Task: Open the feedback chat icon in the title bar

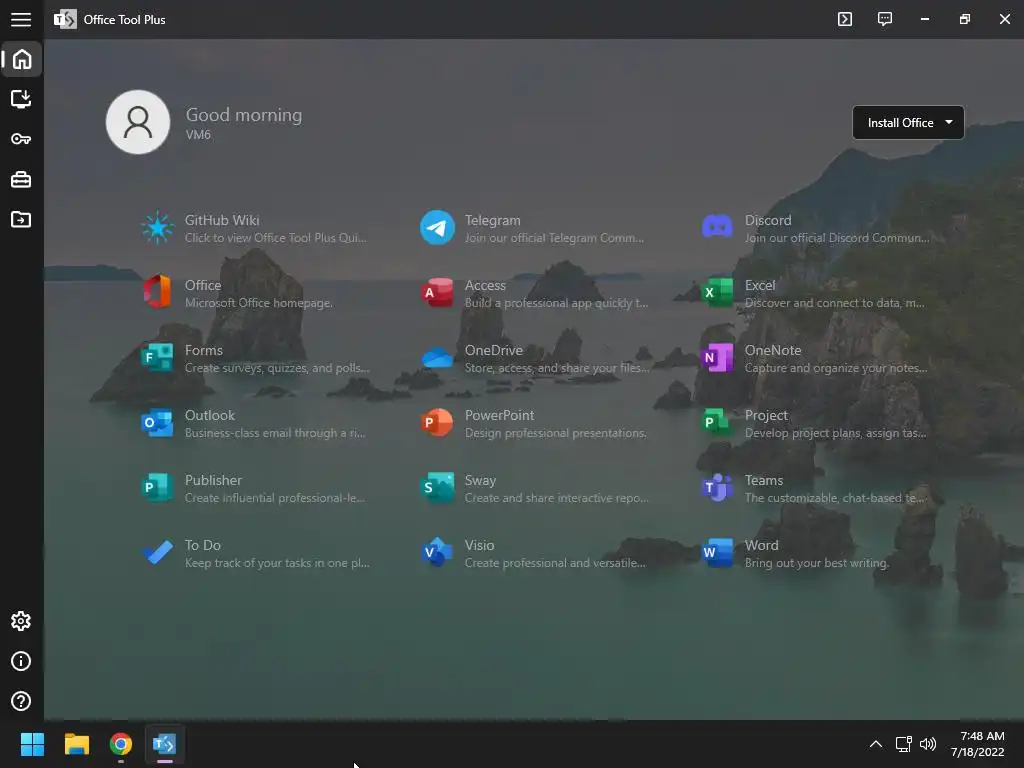Action: 885,19
